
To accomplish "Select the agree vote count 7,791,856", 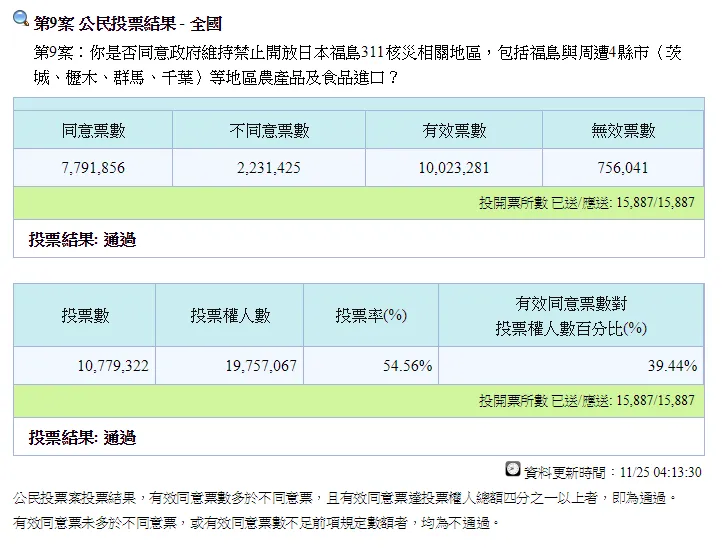I will coord(93,168).
